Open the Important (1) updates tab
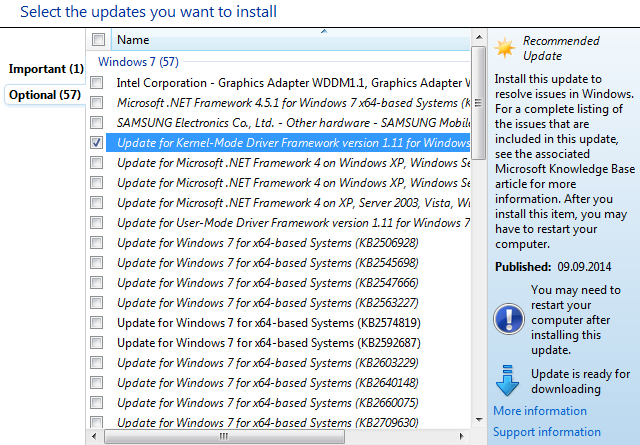 (46, 69)
